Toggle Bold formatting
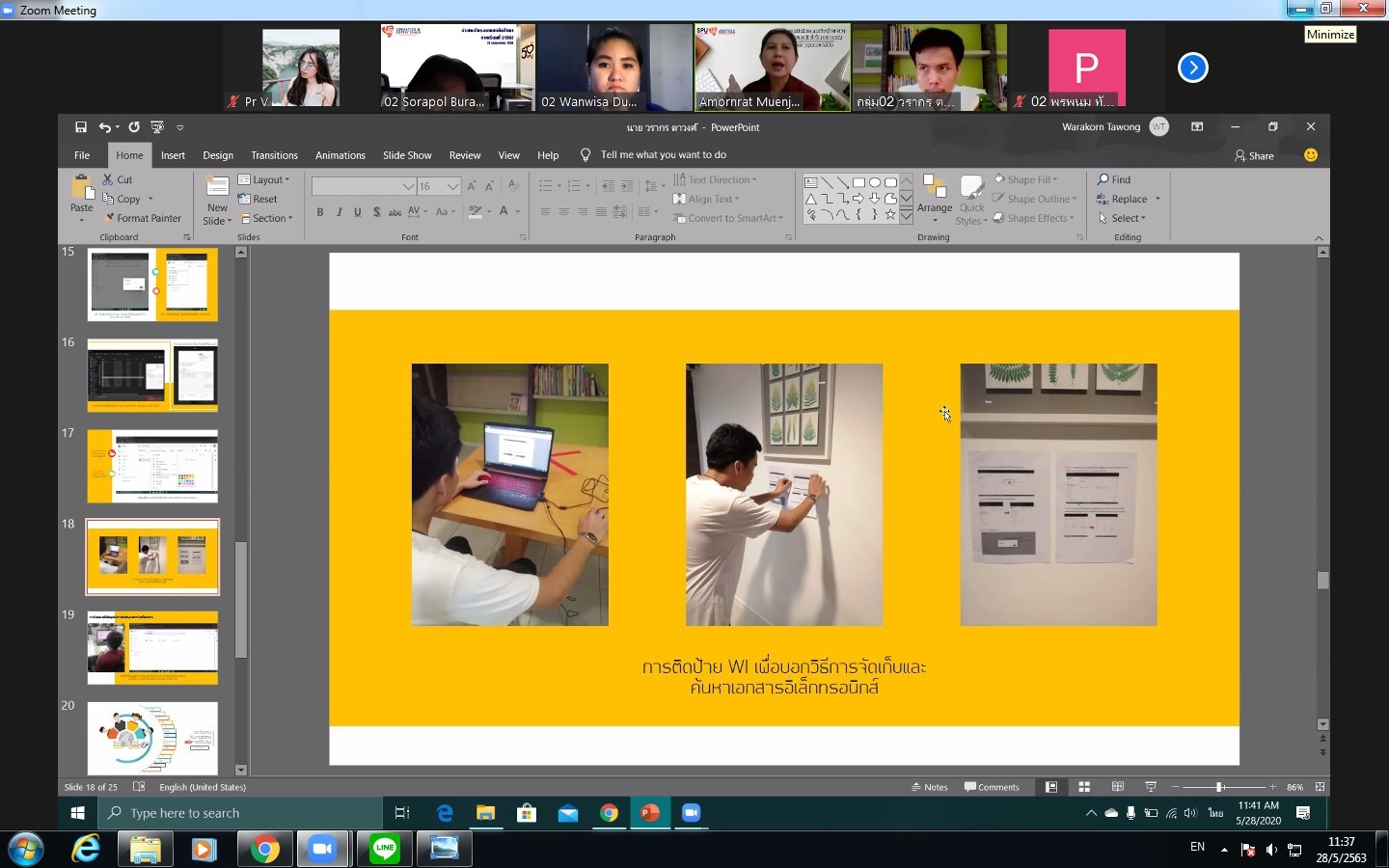 [x=320, y=212]
